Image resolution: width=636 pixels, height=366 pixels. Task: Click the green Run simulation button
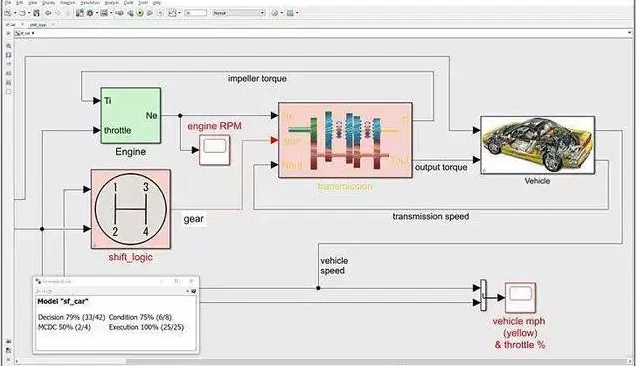[140, 13]
